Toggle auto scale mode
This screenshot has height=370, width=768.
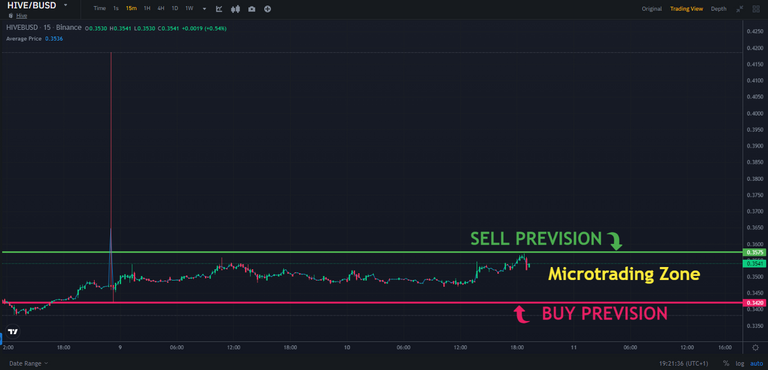tap(756, 363)
